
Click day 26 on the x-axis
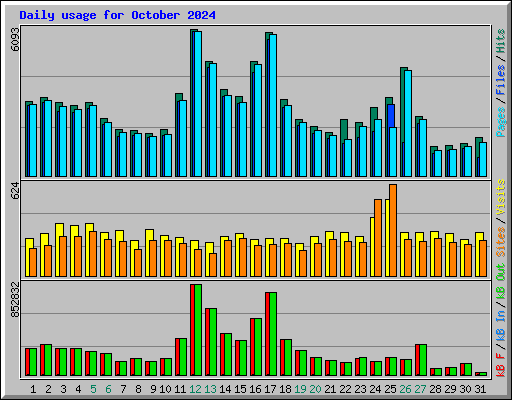tap(405, 389)
